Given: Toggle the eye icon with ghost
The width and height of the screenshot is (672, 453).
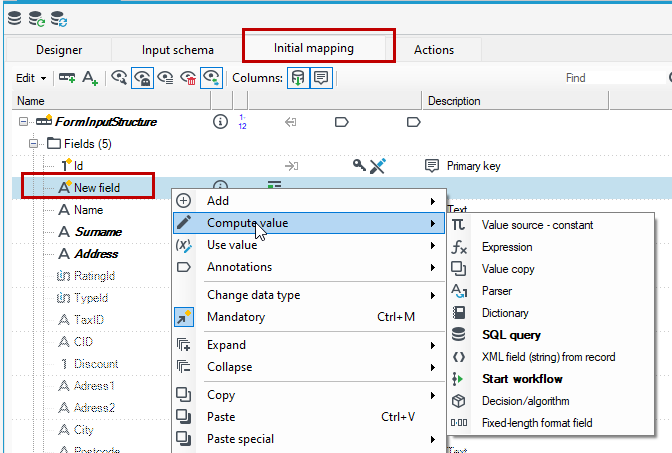Looking at the screenshot, I should (x=142, y=78).
